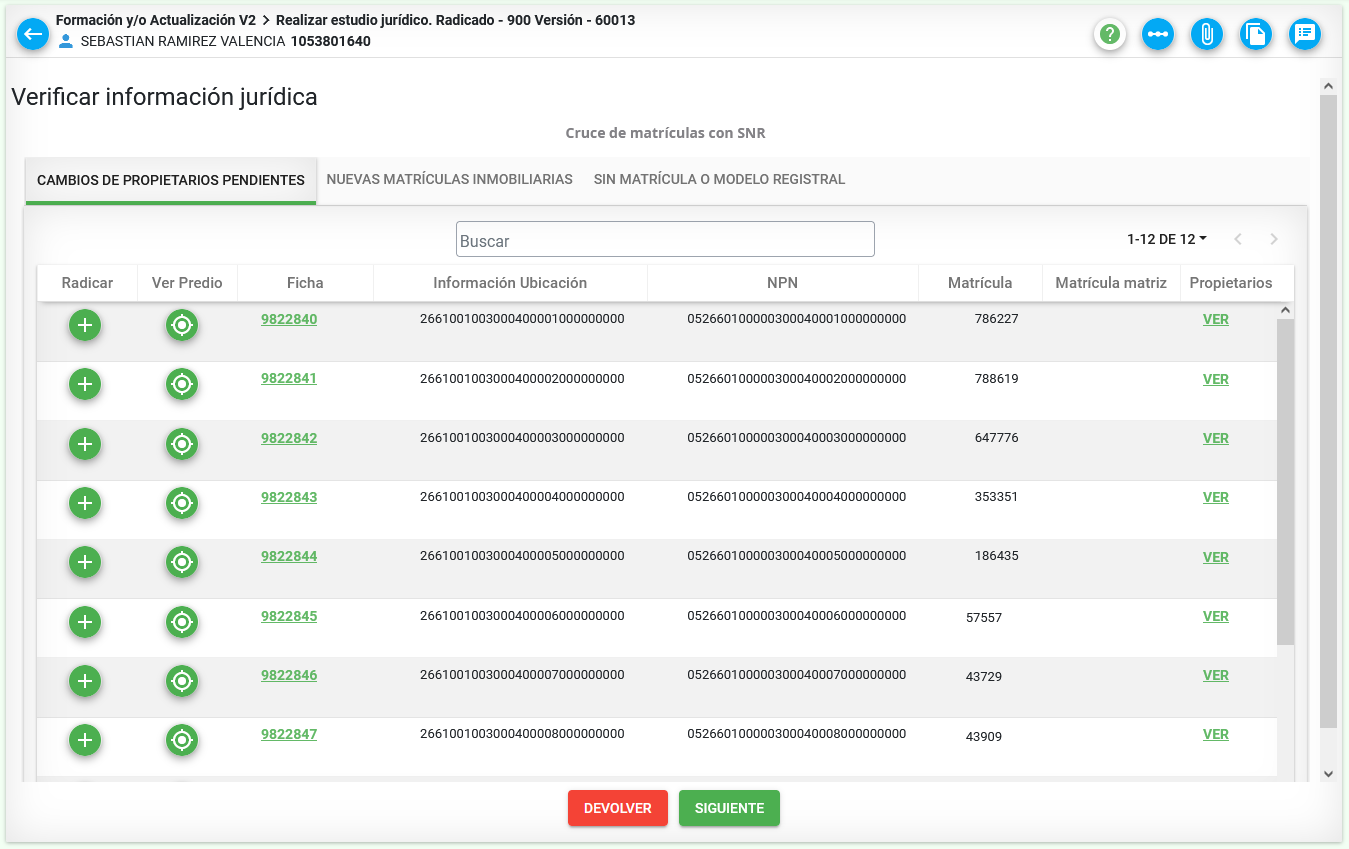Go to next page arrow in paginator
1349x849 pixels.
1274,239
